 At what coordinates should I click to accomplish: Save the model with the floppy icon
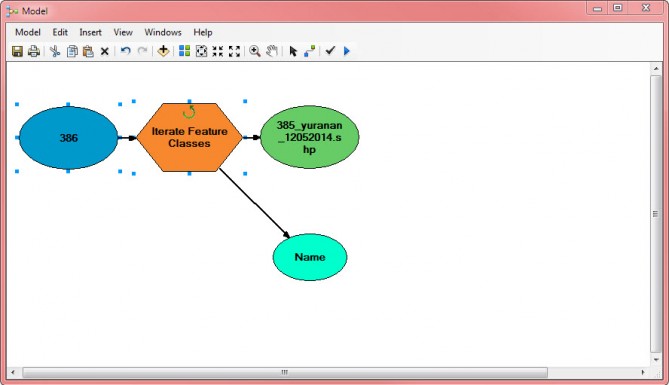[17, 51]
